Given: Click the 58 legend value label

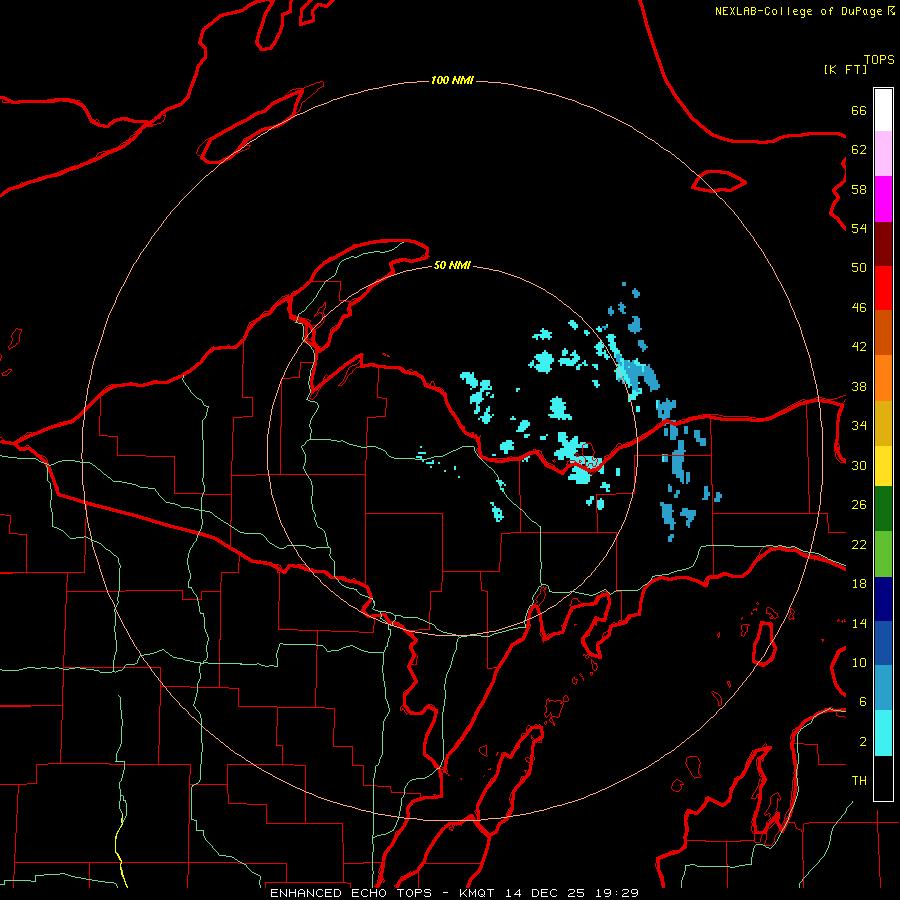Looking at the screenshot, I should [859, 189].
